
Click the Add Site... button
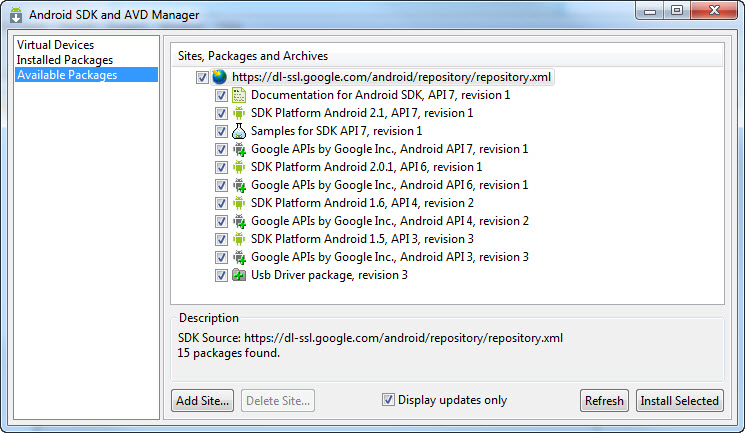(x=202, y=401)
